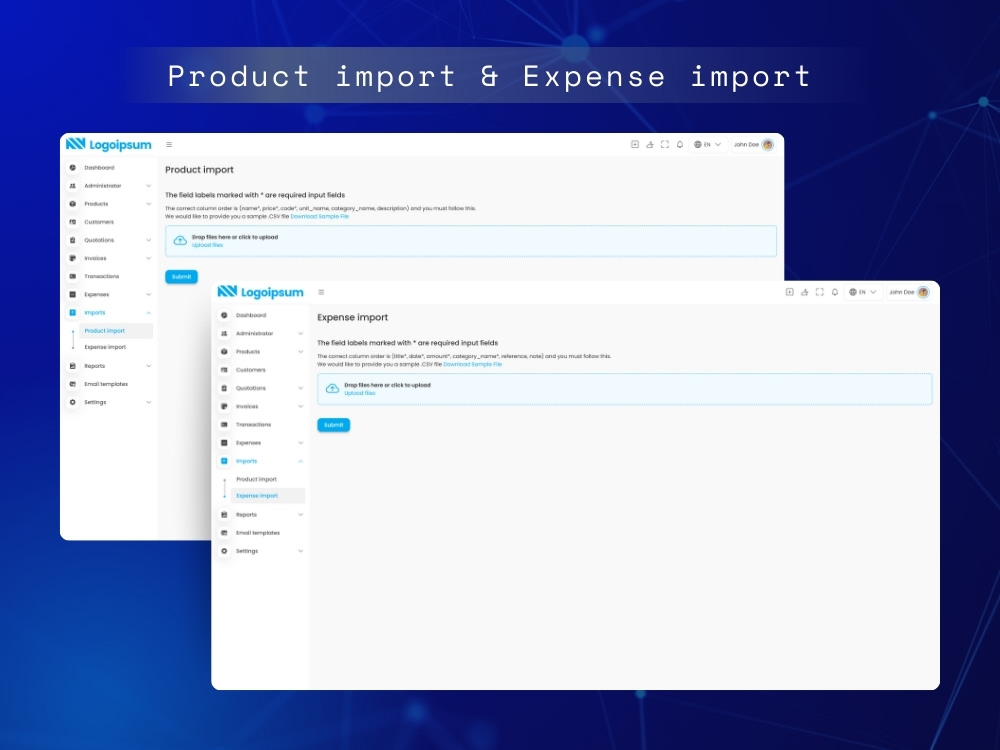The height and width of the screenshot is (750, 1000).
Task: Click Upload files link on Expense import
Action: coord(360,393)
